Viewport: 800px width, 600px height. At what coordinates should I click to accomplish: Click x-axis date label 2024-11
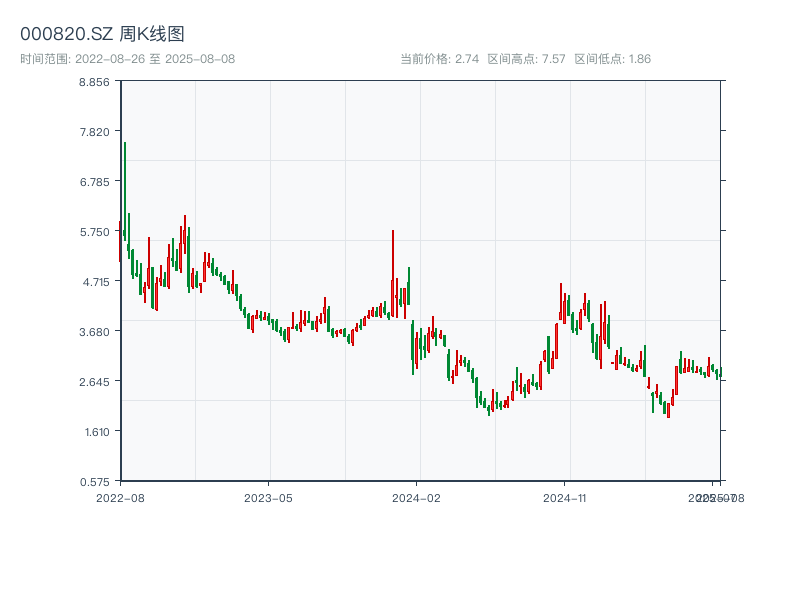point(565,498)
